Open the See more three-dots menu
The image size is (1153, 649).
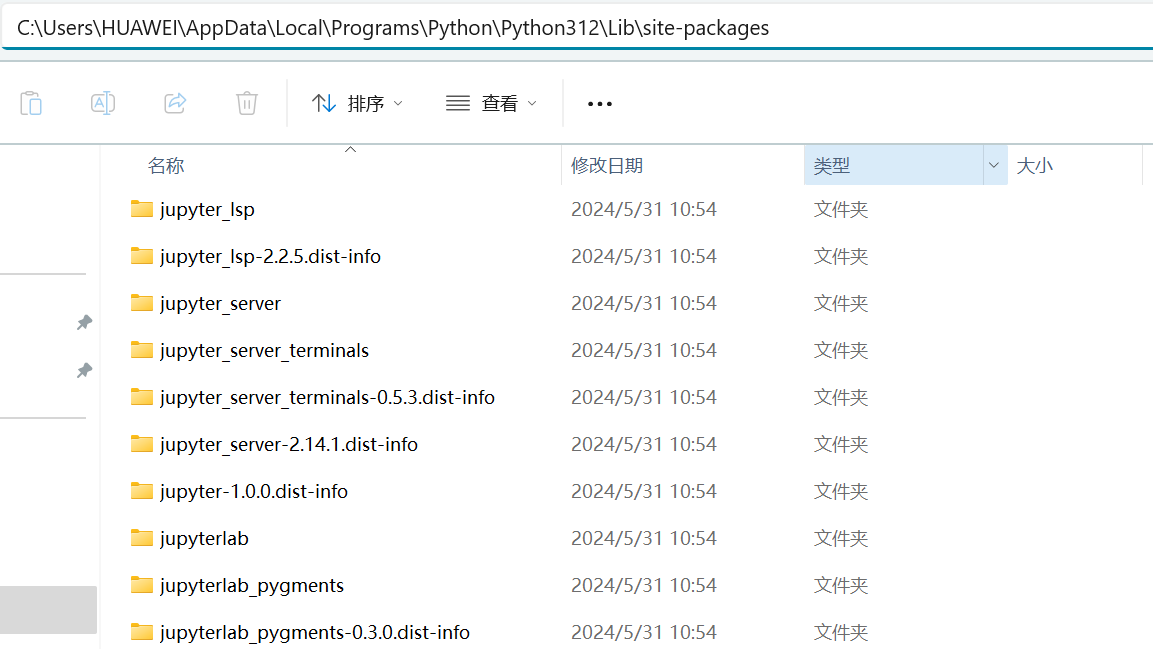pos(600,104)
